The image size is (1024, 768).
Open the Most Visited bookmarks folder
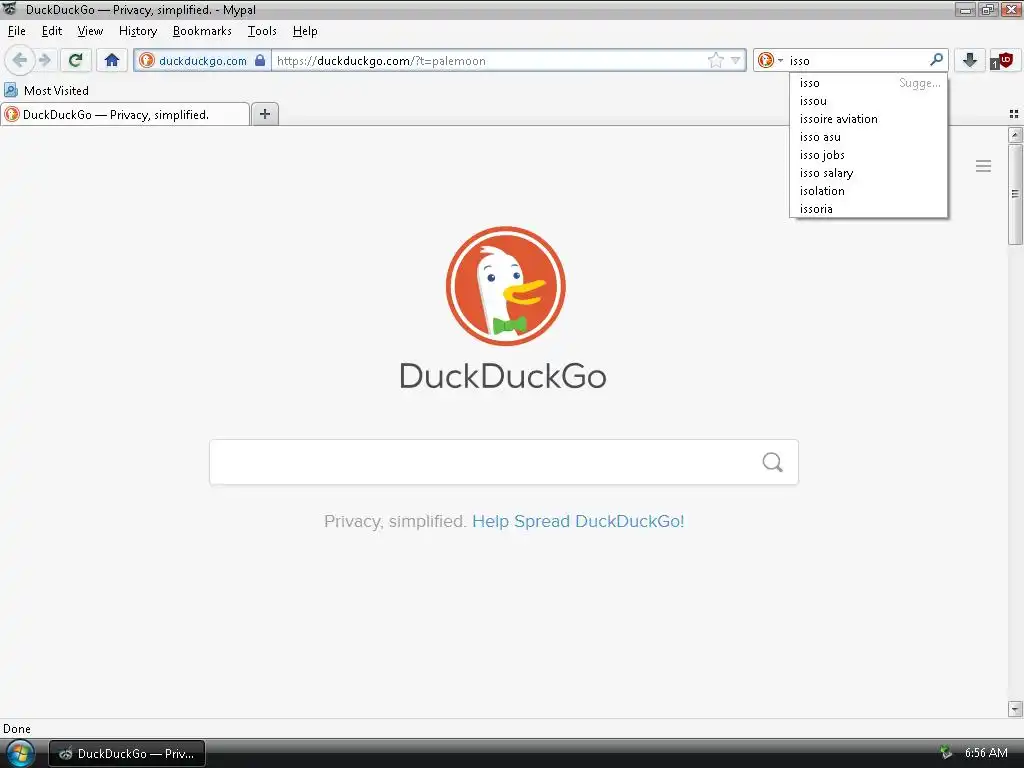click(x=46, y=90)
